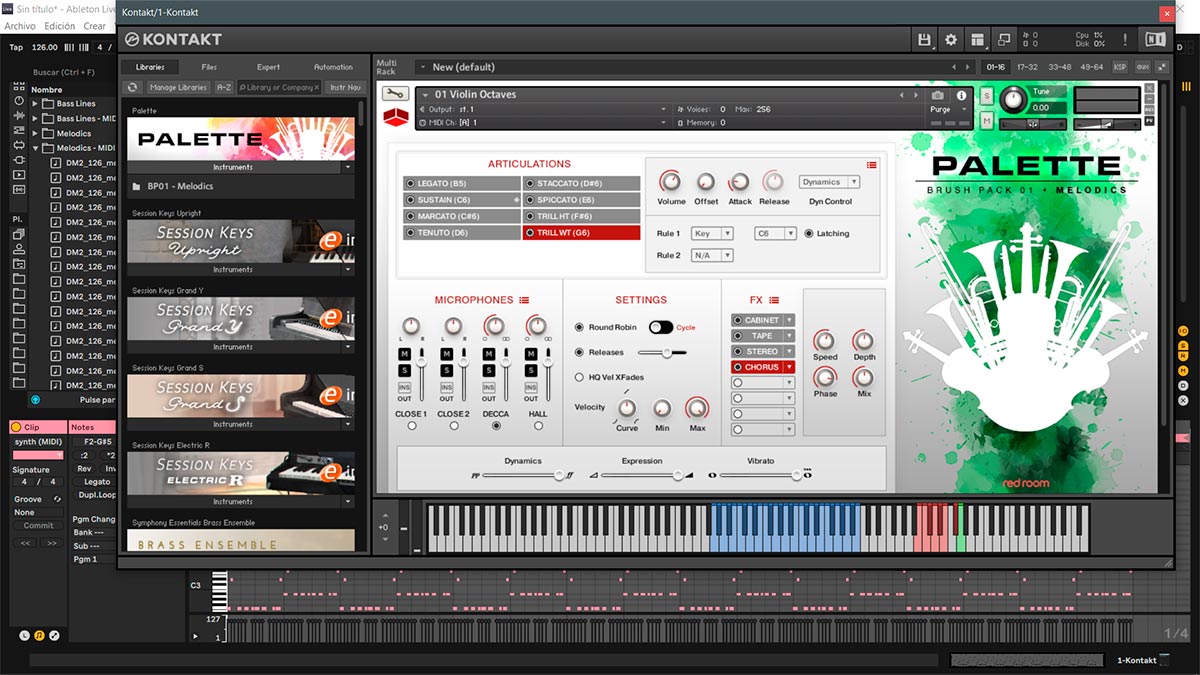Image resolution: width=1200 pixels, height=675 pixels.
Task: Click the Volume knob
Action: 671,182
